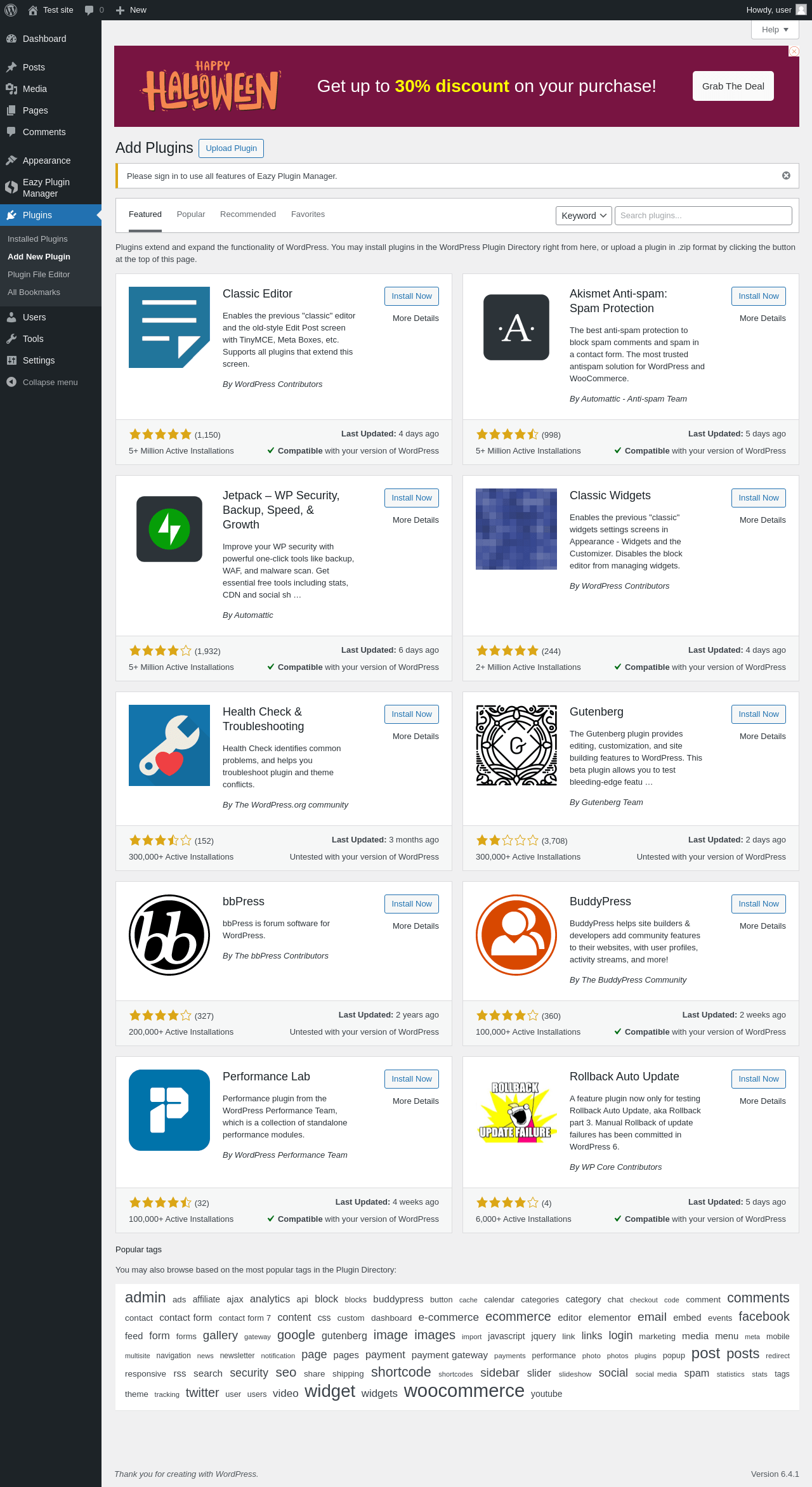The image size is (812, 1487).
Task: Open the Test site home icon
Action: (x=33, y=10)
